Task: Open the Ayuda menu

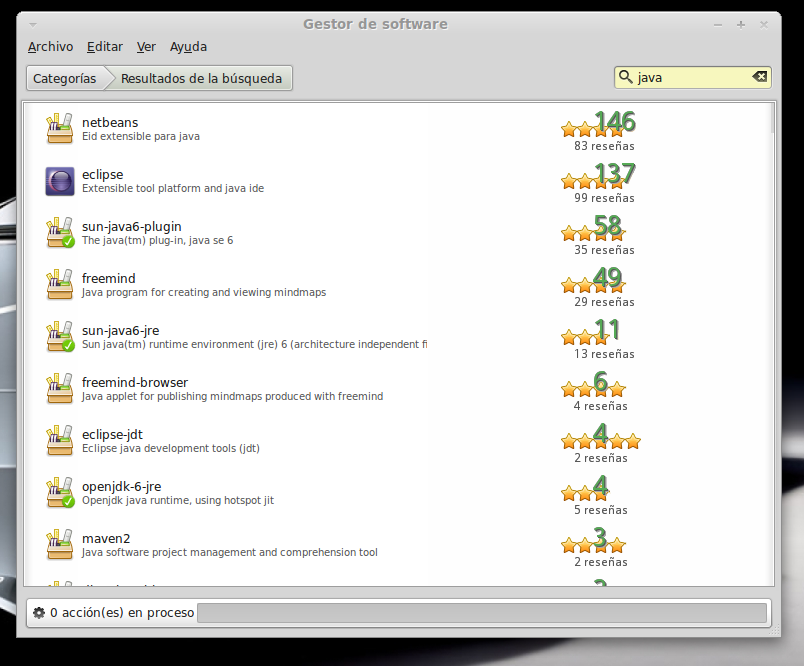Action: click(188, 47)
